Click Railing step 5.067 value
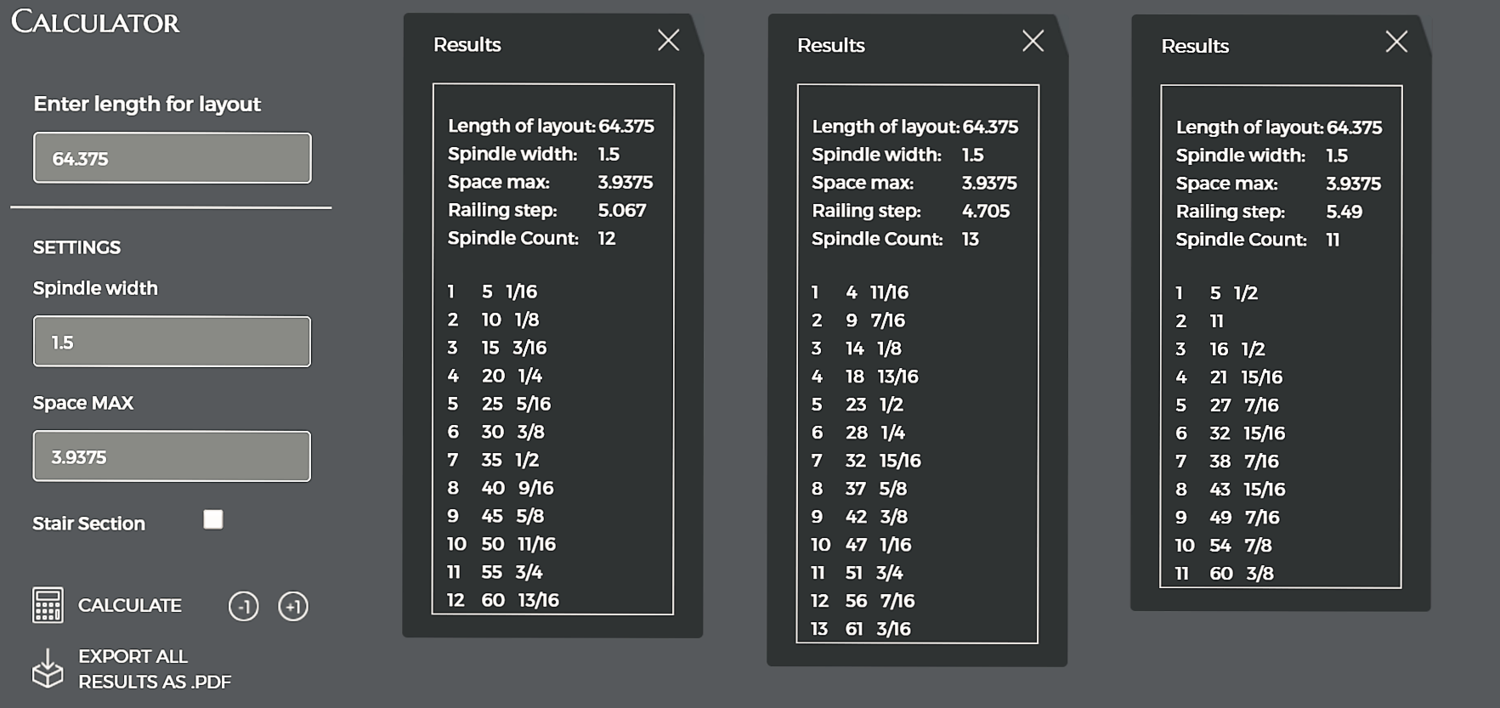Viewport: 1500px width, 708px height. tap(622, 211)
